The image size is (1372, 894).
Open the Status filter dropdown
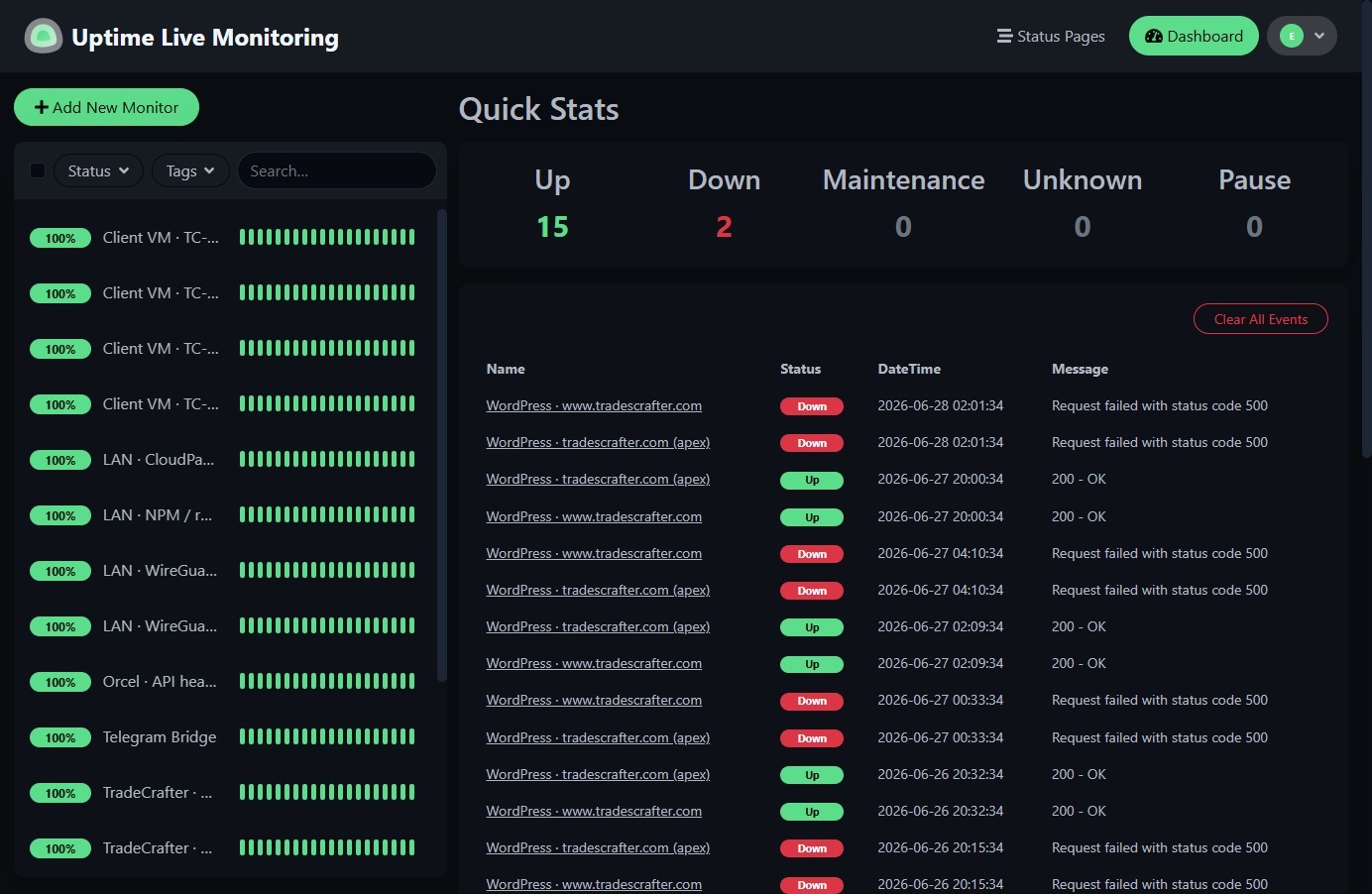pos(98,170)
